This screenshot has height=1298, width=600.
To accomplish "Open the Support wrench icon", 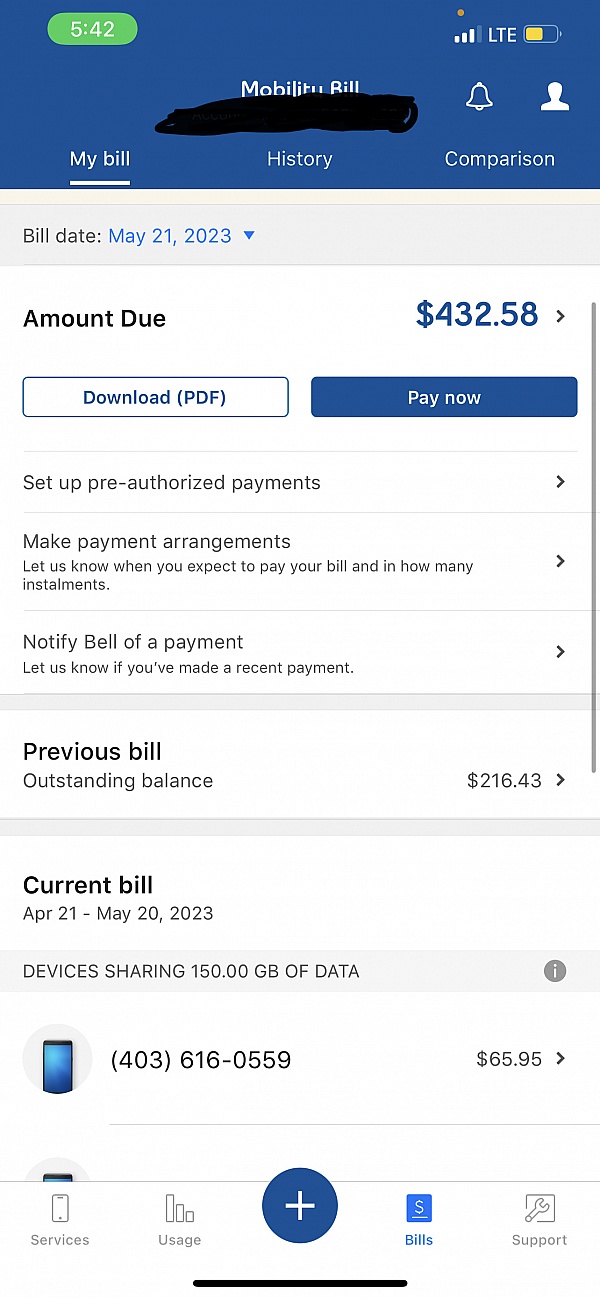I will 539,1208.
